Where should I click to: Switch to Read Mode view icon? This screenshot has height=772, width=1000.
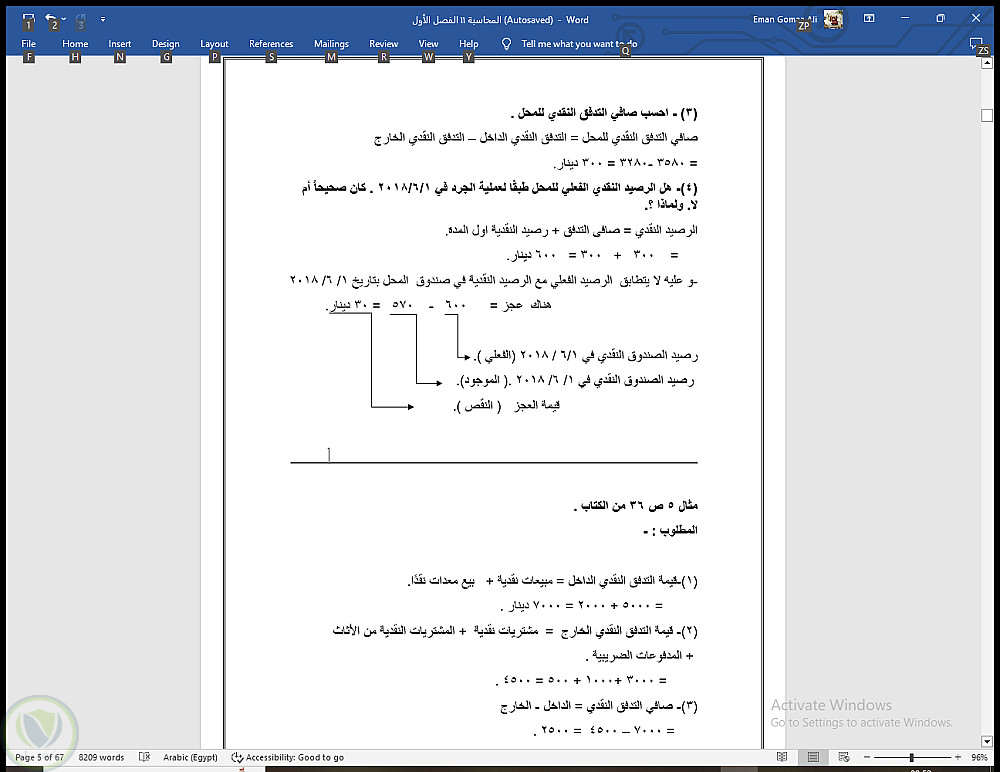pyautogui.click(x=782, y=757)
